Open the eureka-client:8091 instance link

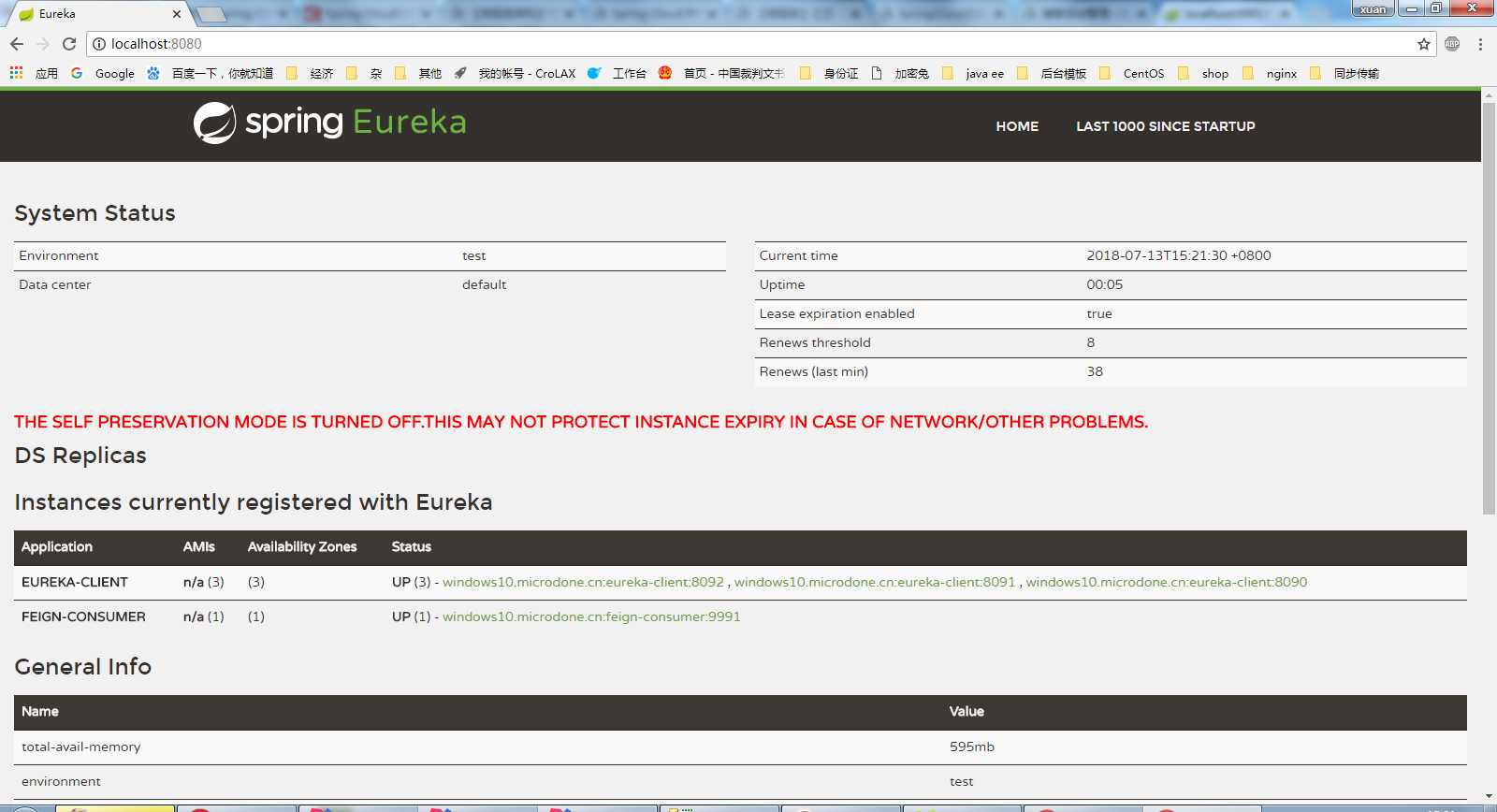coord(875,582)
